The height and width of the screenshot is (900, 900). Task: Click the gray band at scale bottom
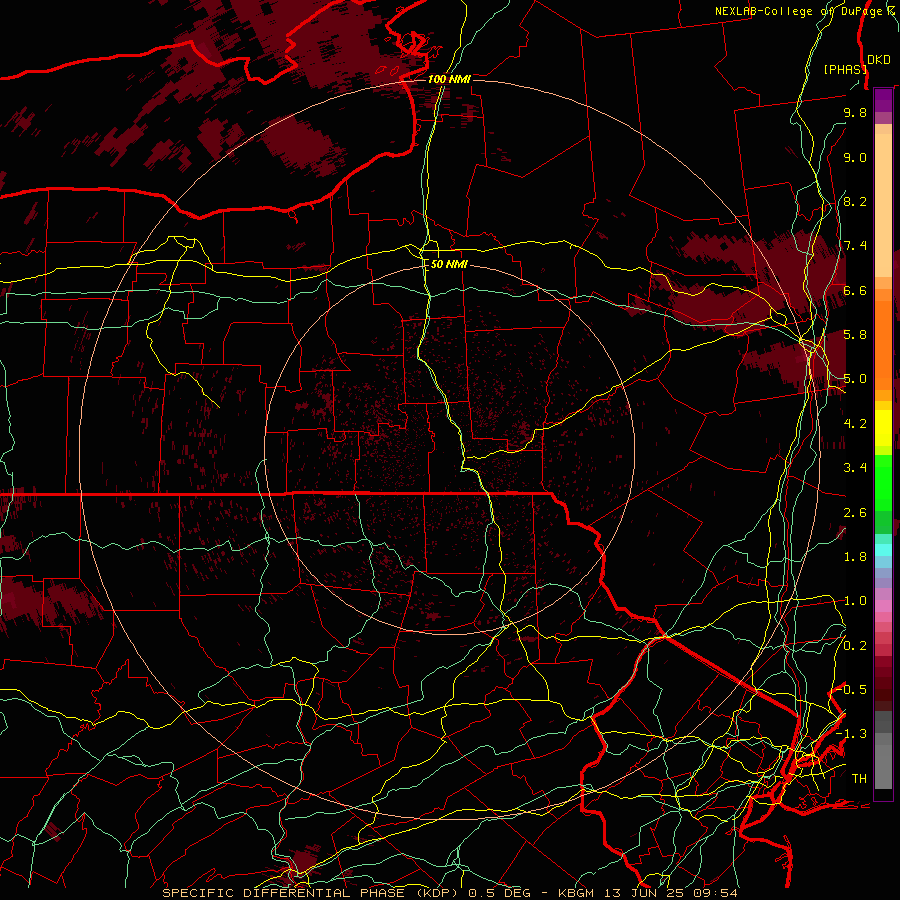tap(883, 752)
